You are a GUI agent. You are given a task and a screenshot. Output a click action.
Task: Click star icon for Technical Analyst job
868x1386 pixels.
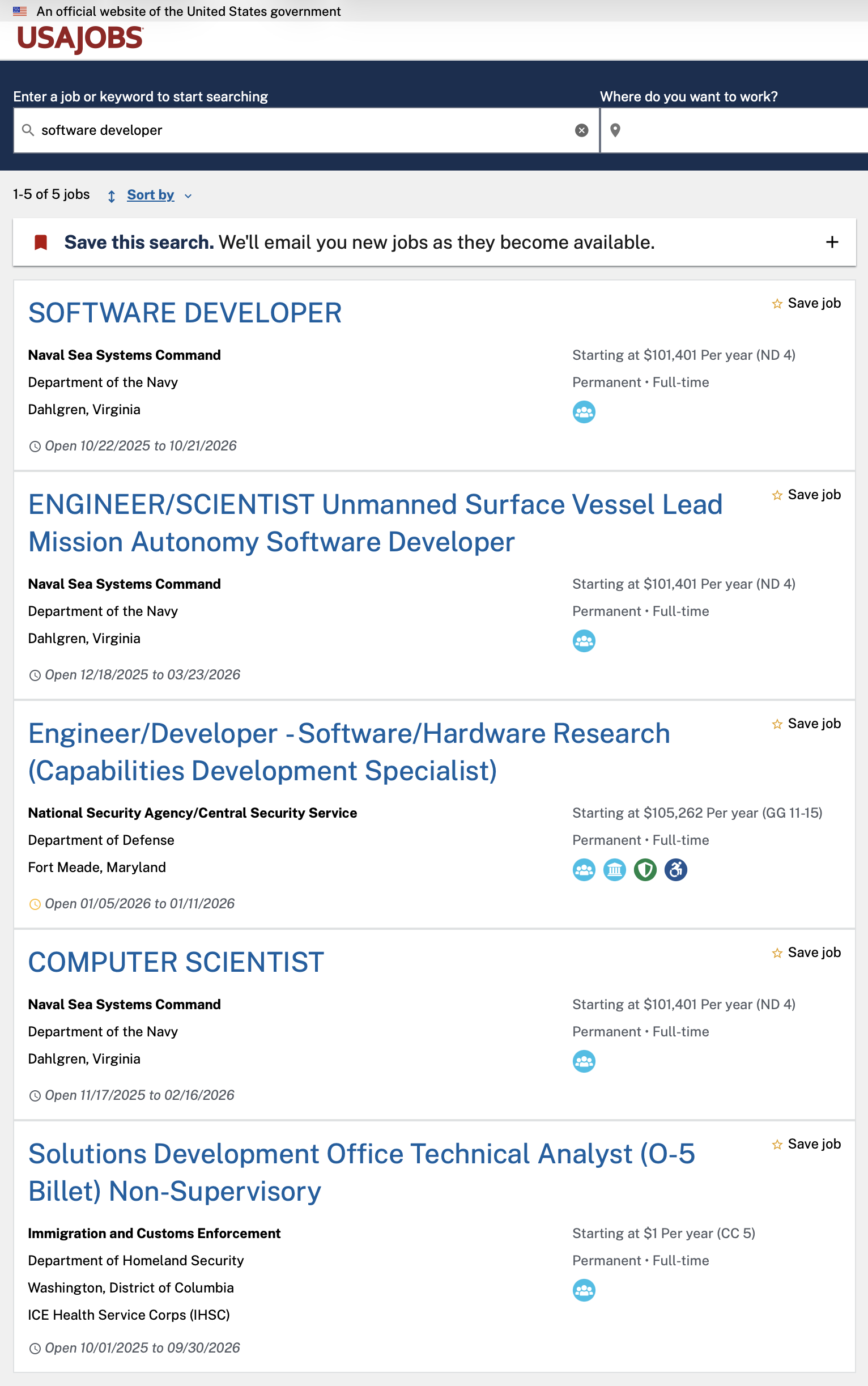point(777,1144)
